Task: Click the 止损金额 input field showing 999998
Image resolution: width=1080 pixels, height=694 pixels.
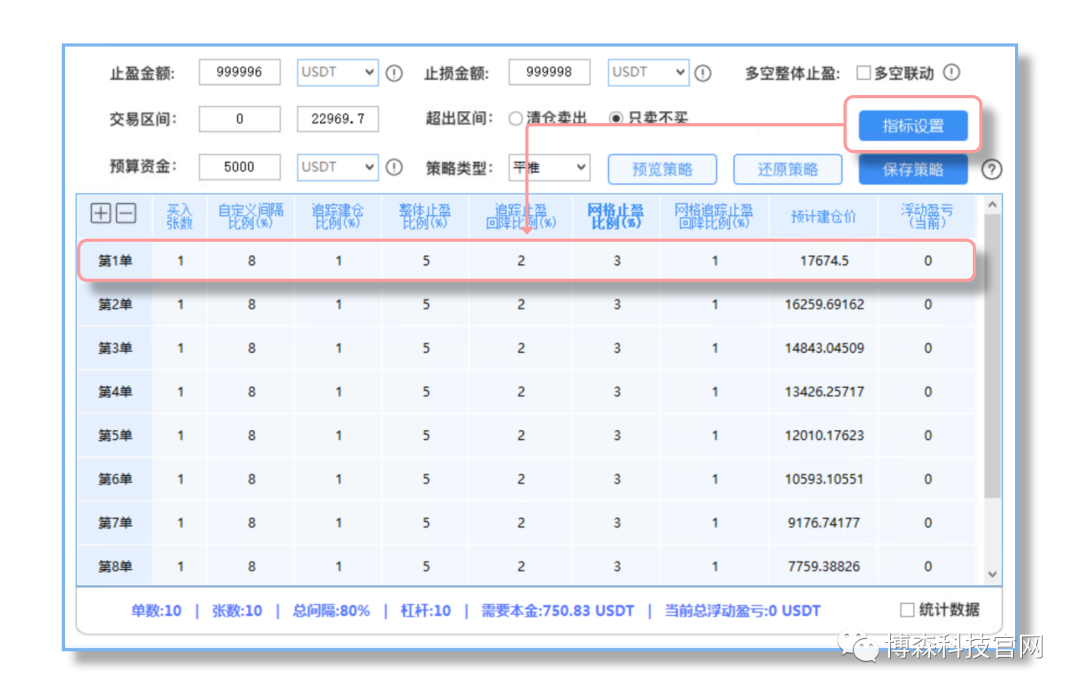Action: point(549,72)
